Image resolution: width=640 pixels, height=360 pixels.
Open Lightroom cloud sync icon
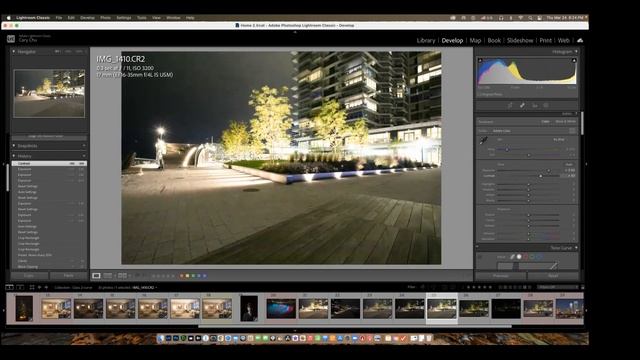point(580,40)
